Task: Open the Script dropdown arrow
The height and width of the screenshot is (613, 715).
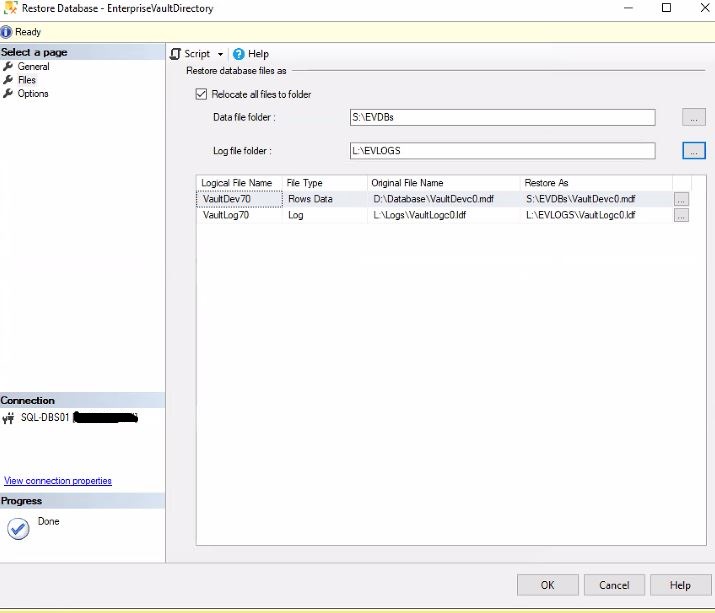Action: point(220,54)
